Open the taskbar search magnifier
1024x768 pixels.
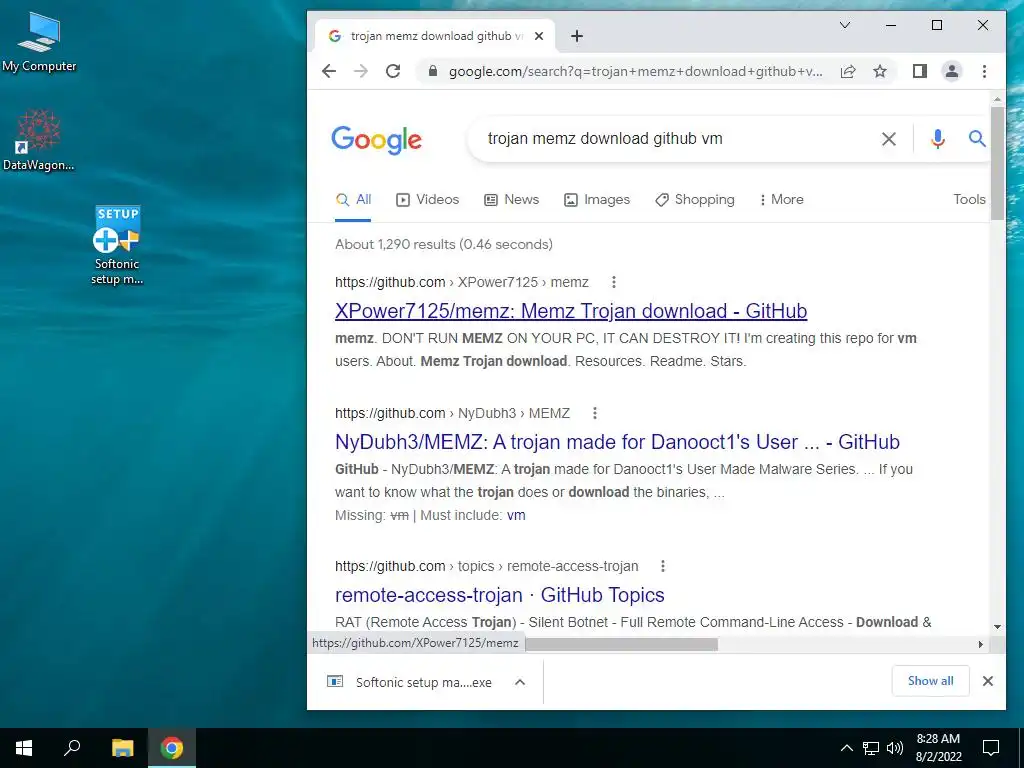tap(72, 748)
